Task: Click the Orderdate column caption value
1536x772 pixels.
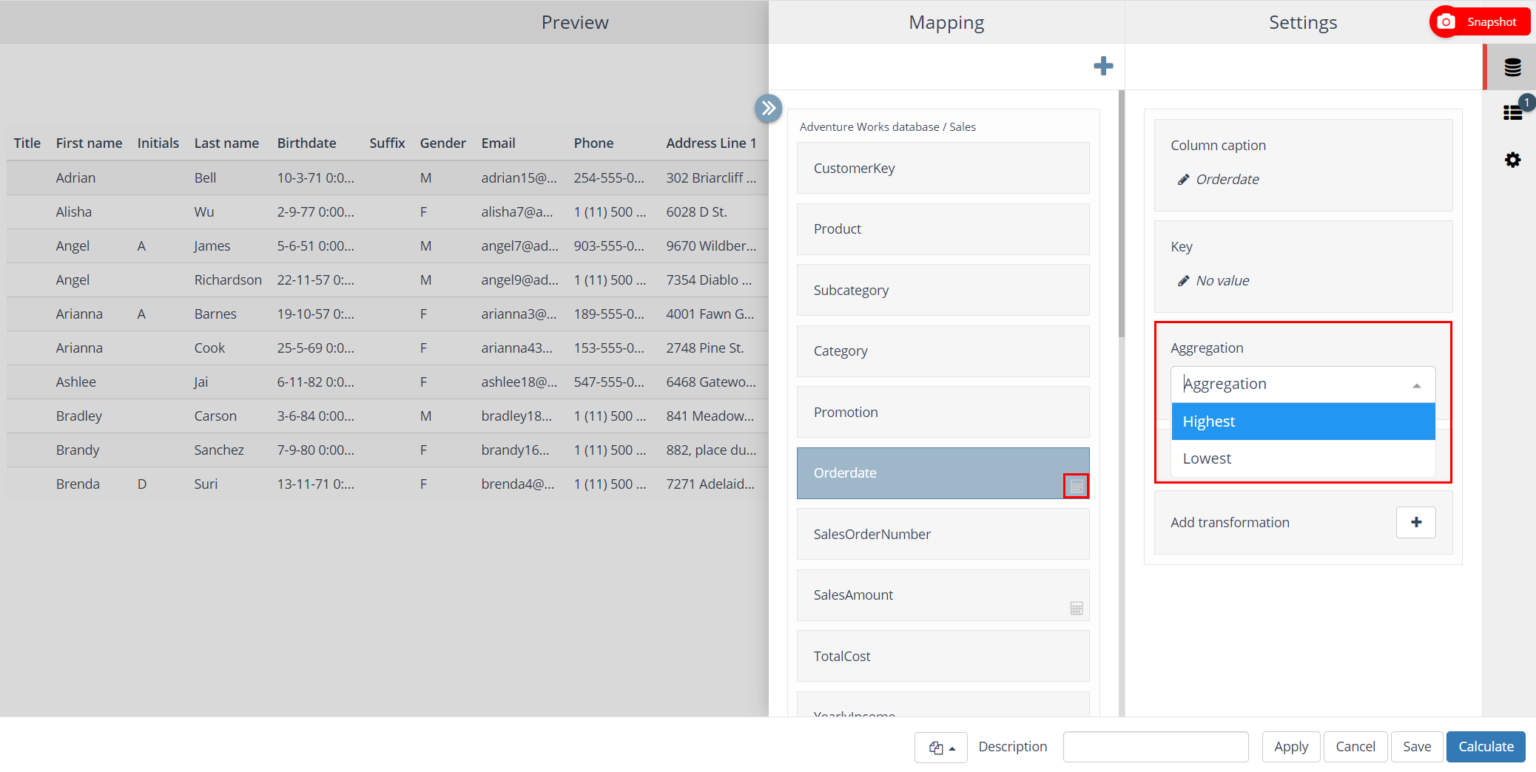Action: click(1227, 180)
